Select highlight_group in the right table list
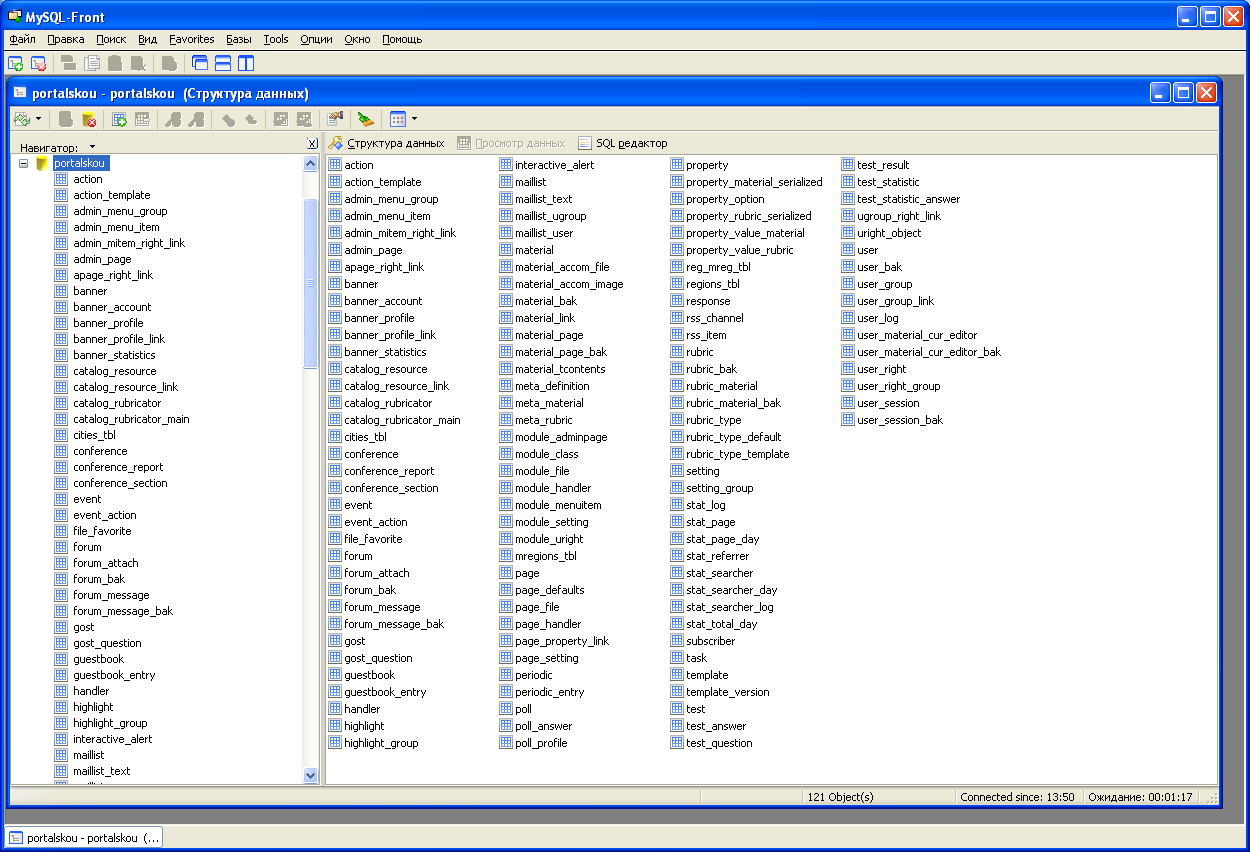 [x=381, y=743]
